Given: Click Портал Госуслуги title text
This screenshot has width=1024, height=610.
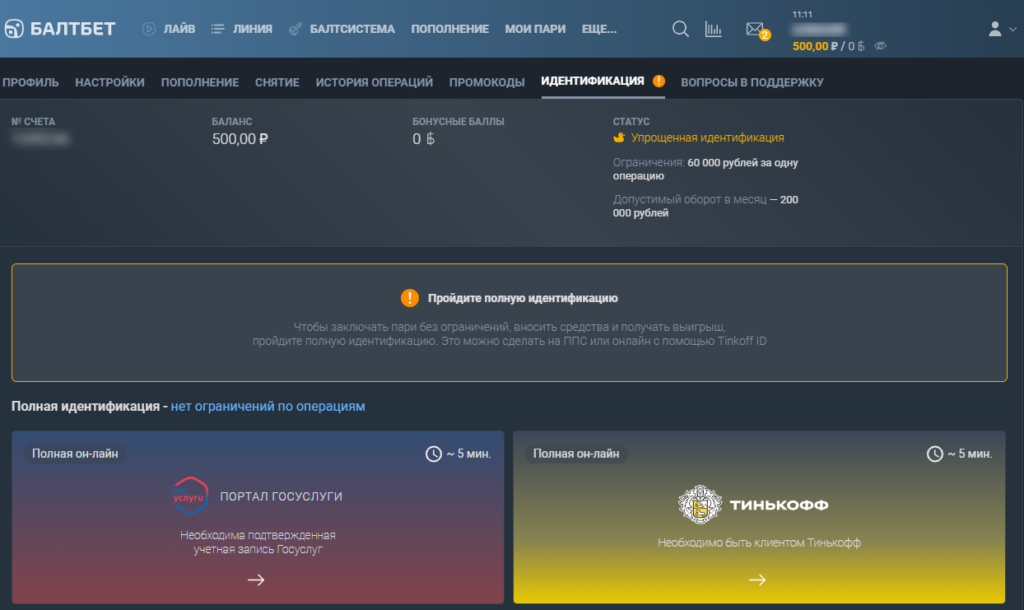Looking at the screenshot, I should coord(281,496).
